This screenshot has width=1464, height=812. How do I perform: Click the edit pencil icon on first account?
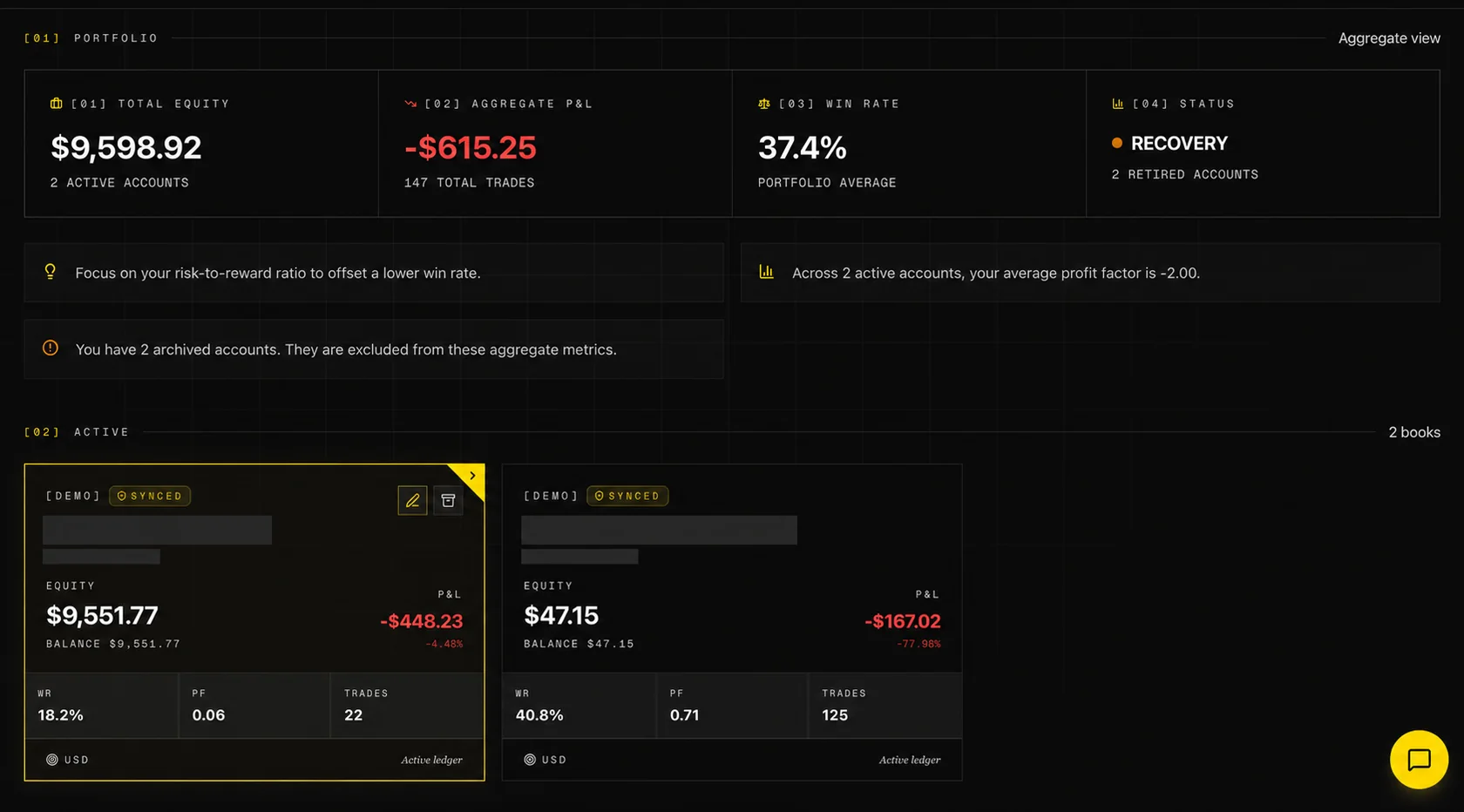coord(412,500)
